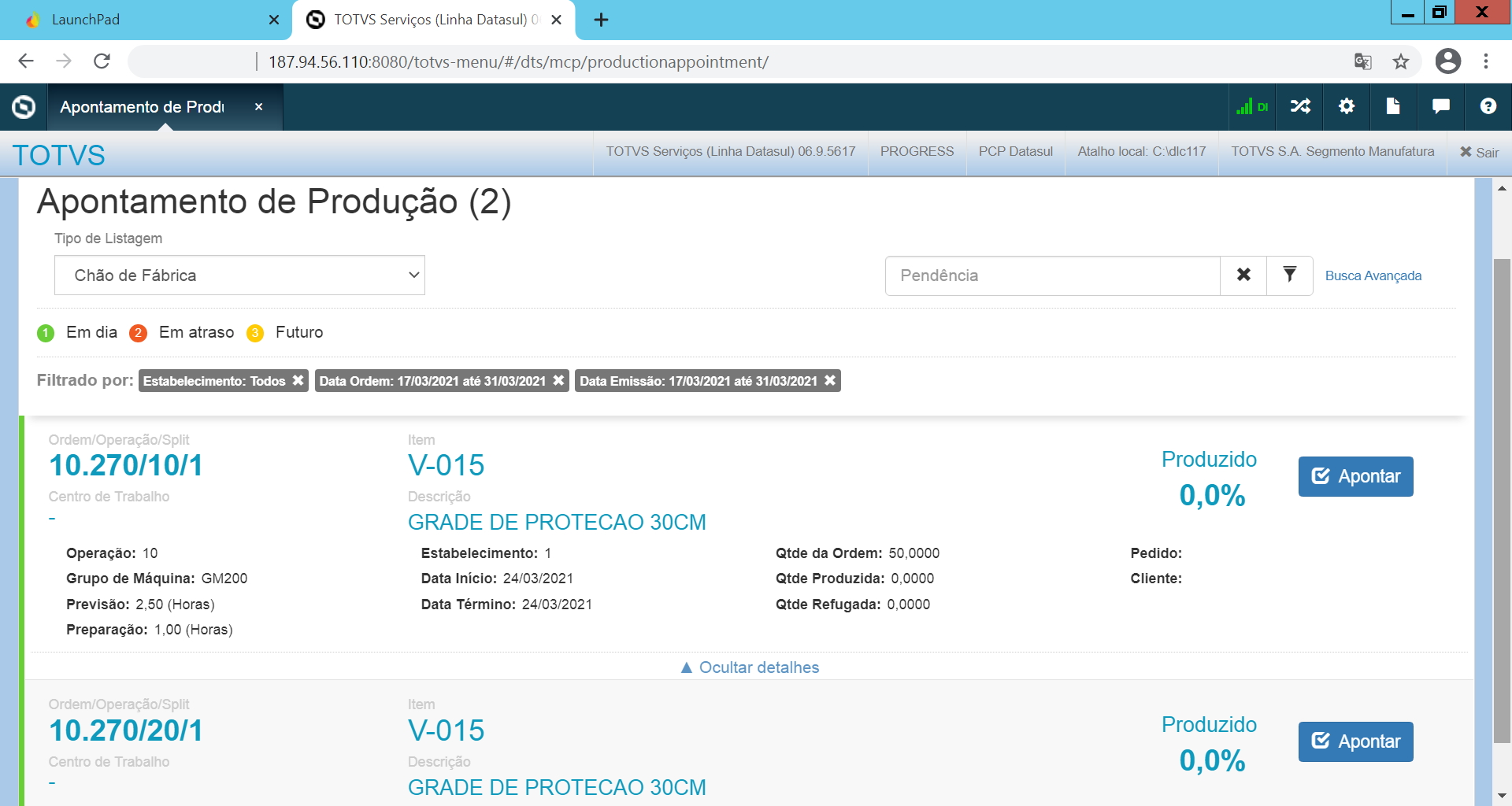Open the 'Chão de Fábrica' listing dropdown
The image size is (1512, 806).
click(239, 275)
